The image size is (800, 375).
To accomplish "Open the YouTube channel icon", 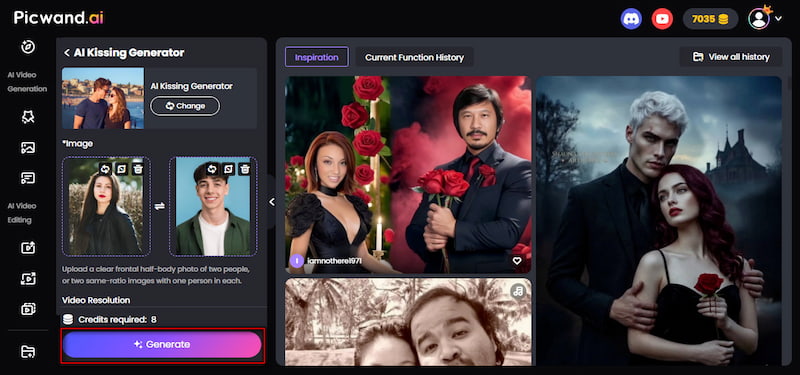I will click(662, 19).
